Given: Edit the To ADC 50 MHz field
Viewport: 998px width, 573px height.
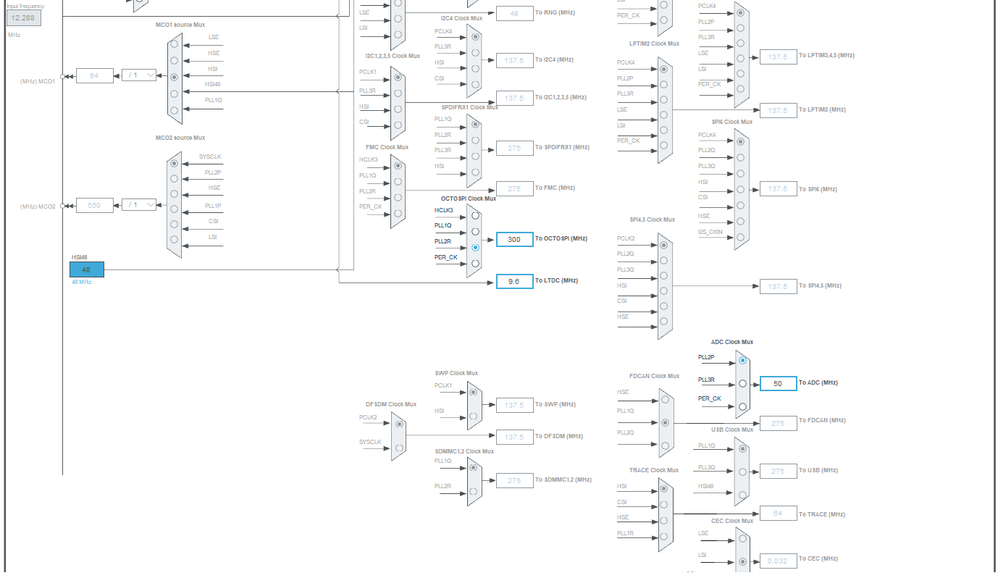Looking at the screenshot, I should pyautogui.click(x=778, y=383).
